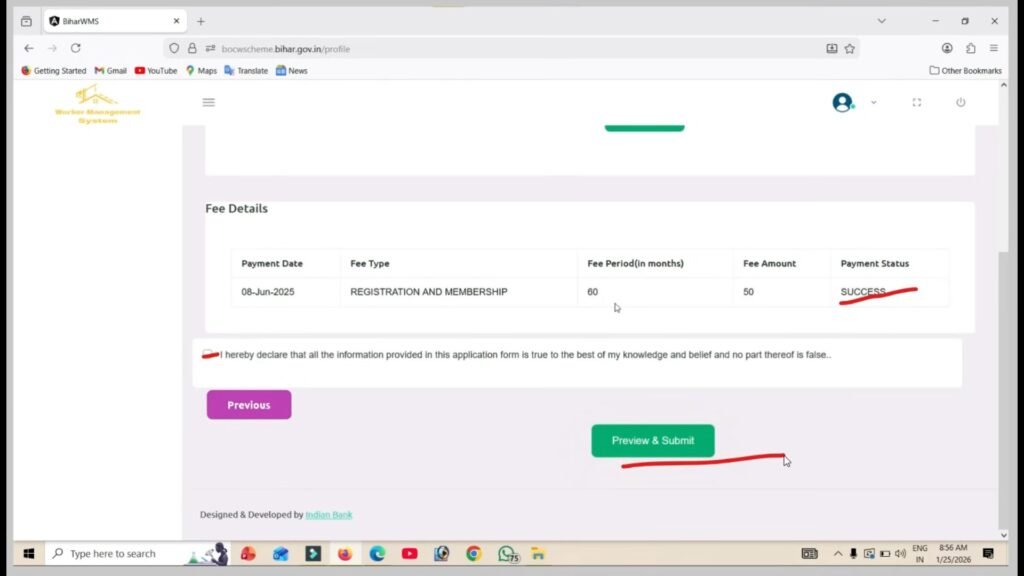This screenshot has width=1024, height=576.
Task: Click the power logout icon in header
Action: pyautogui.click(x=960, y=102)
